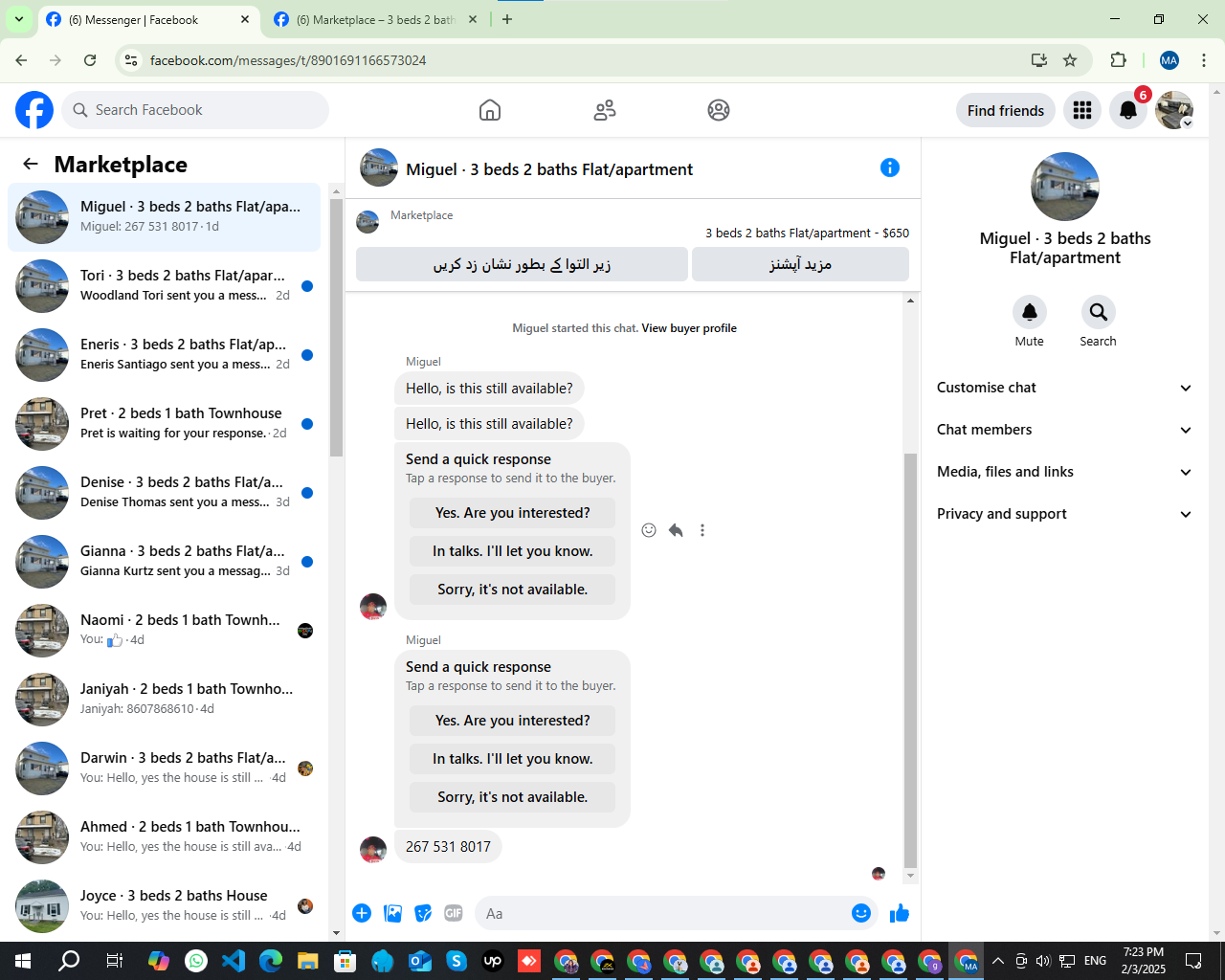Send second 'In talks. I'll let you know.' response
This screenshot has height=980, width=1225.
(x=512, y=759)
